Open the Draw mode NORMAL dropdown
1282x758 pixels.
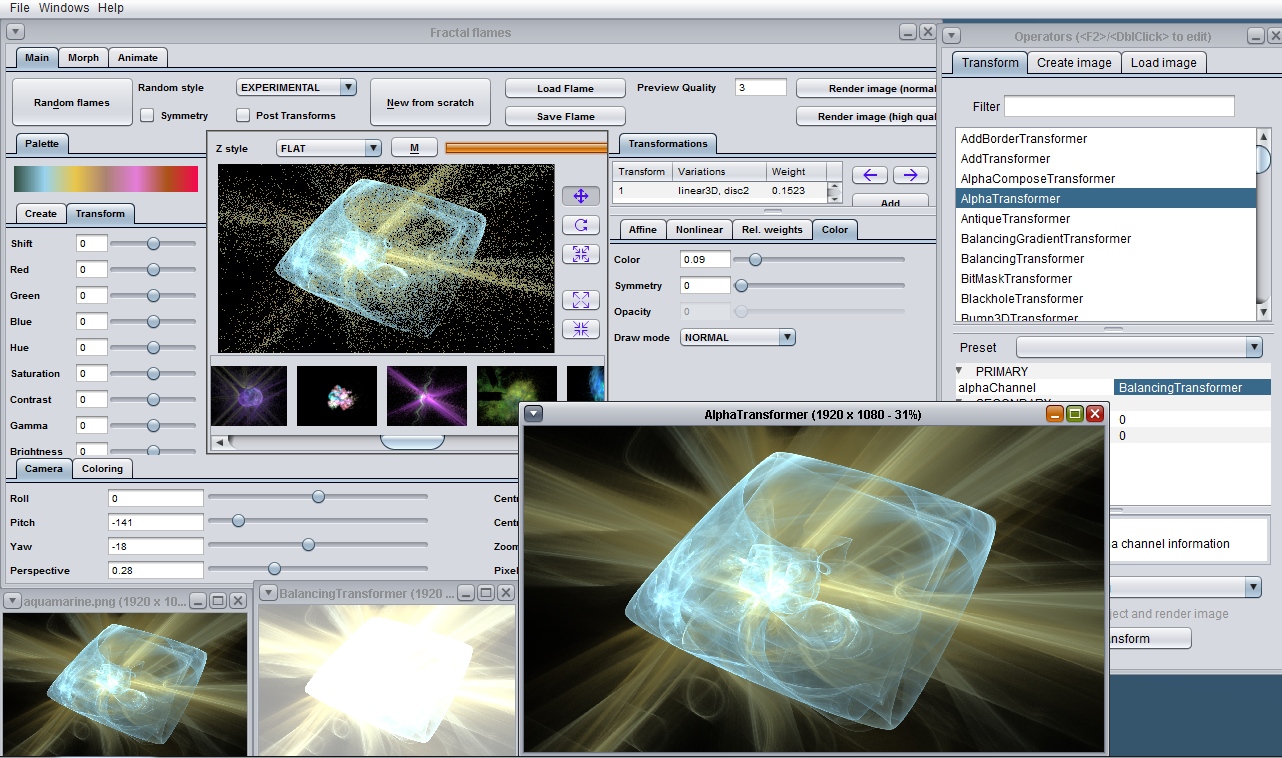point(738,338)
